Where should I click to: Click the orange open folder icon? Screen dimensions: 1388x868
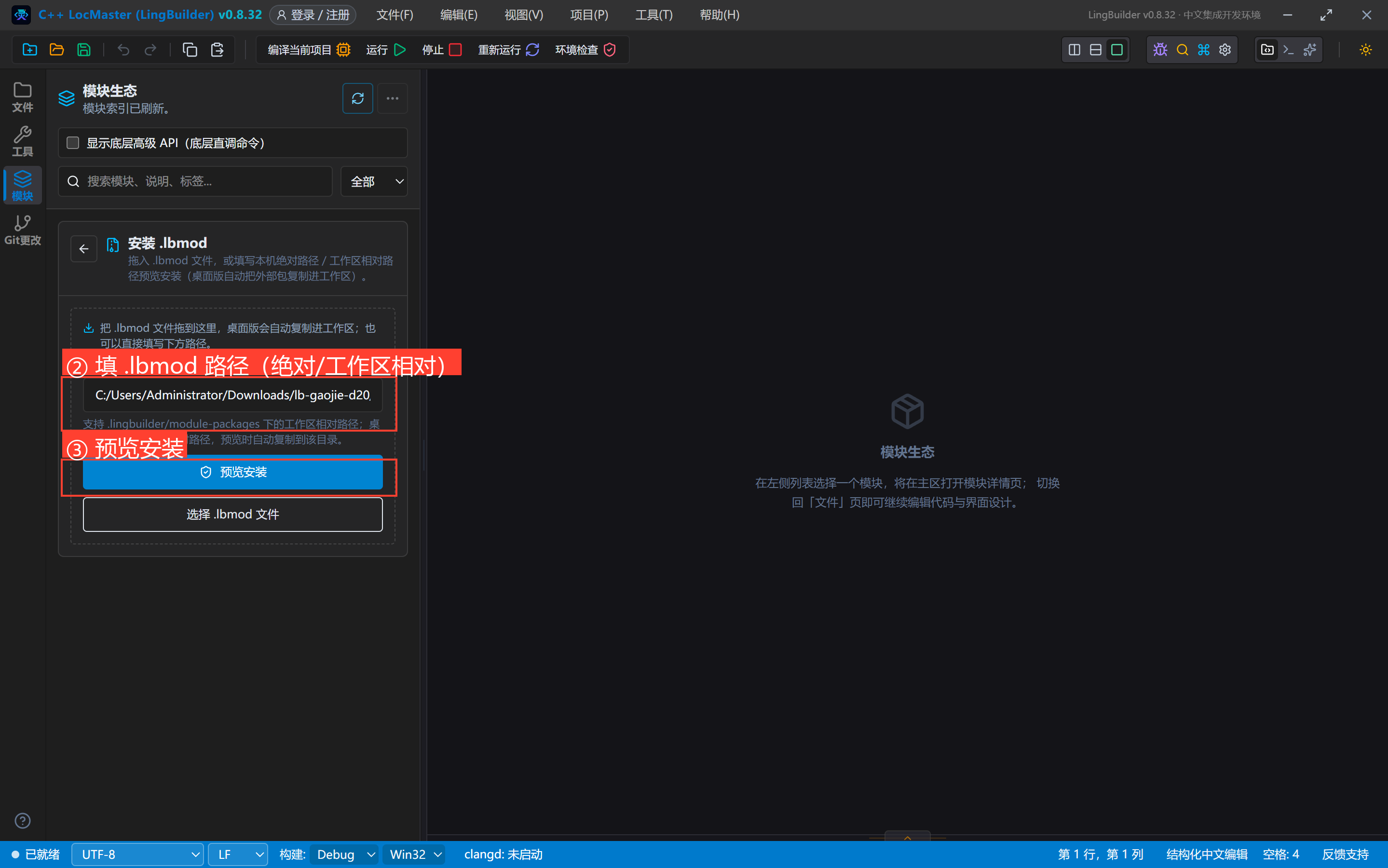56,49
